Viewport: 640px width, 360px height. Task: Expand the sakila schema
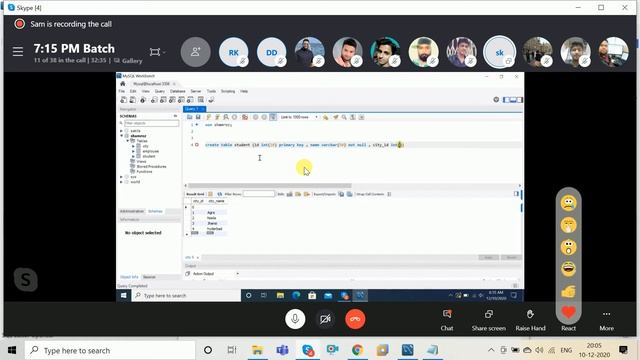[121, 131]
